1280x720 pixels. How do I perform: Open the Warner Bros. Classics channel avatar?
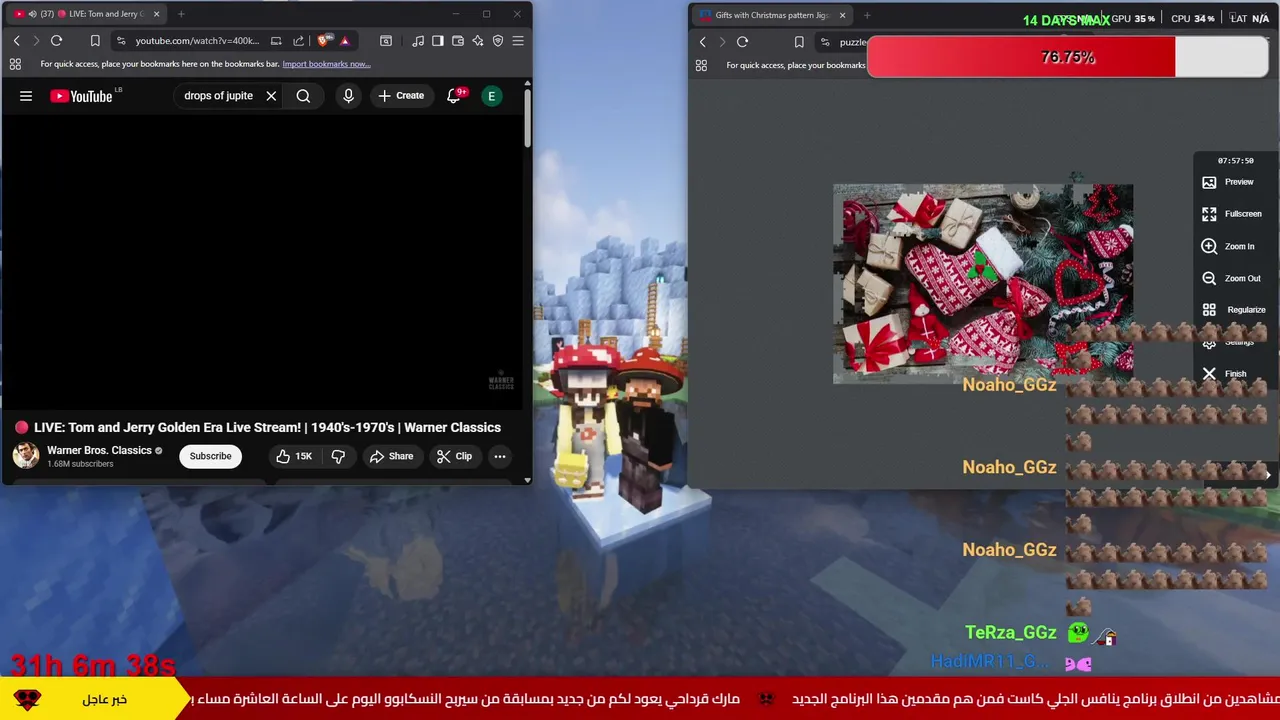pyautogui.click(x=26, y=456)
